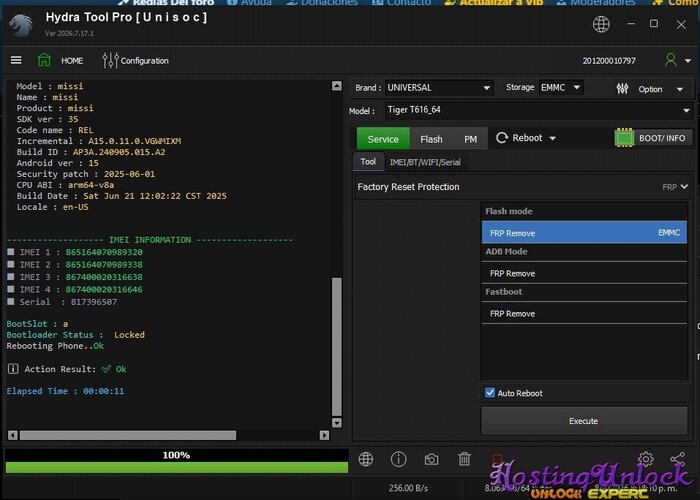Click the log horizontal scrollbar thumb
This screenshot has height=500, width=700.
[128, 435]
